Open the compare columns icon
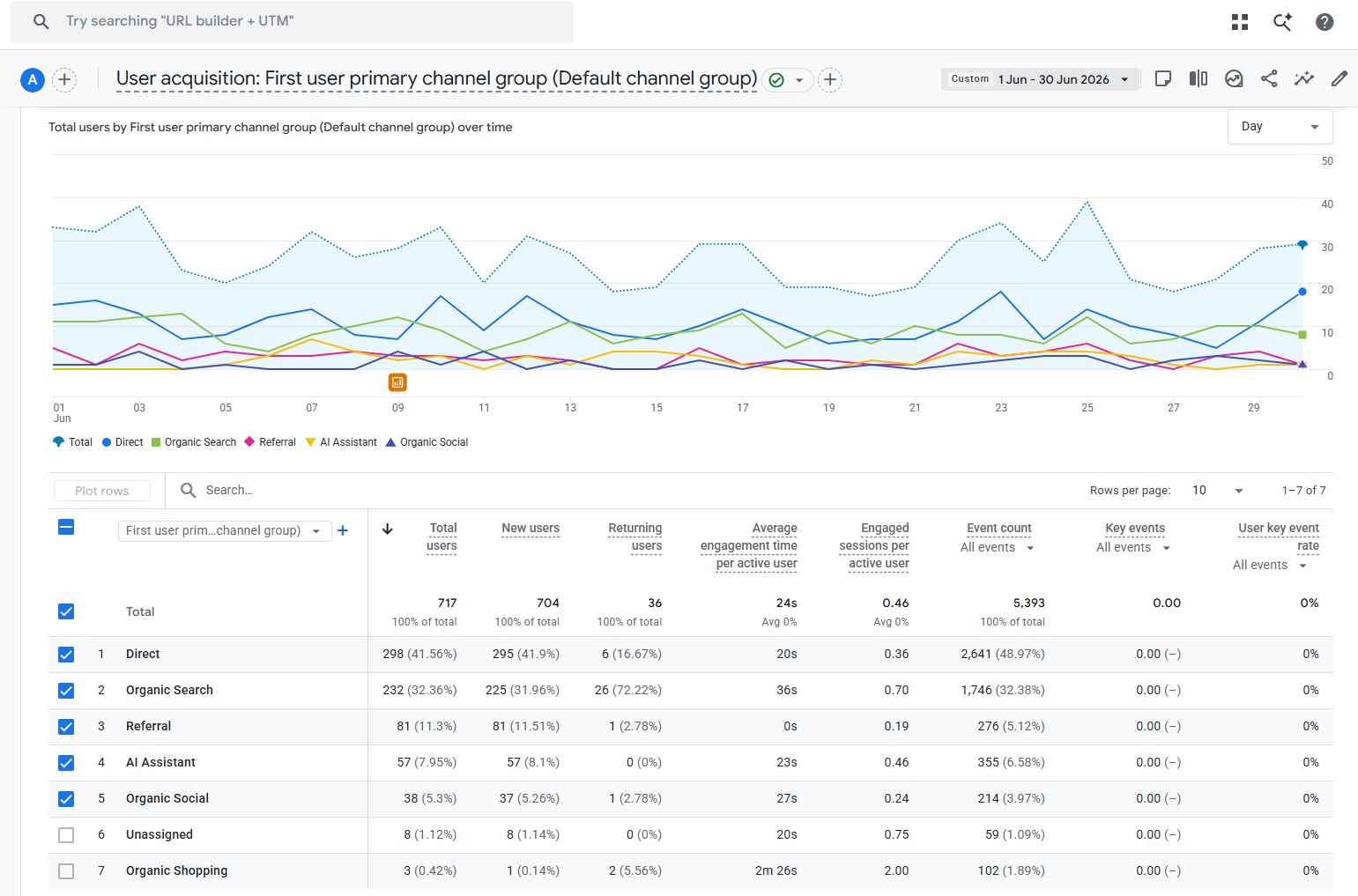This screenshot has height=896, width=1358. [1198, 78]
